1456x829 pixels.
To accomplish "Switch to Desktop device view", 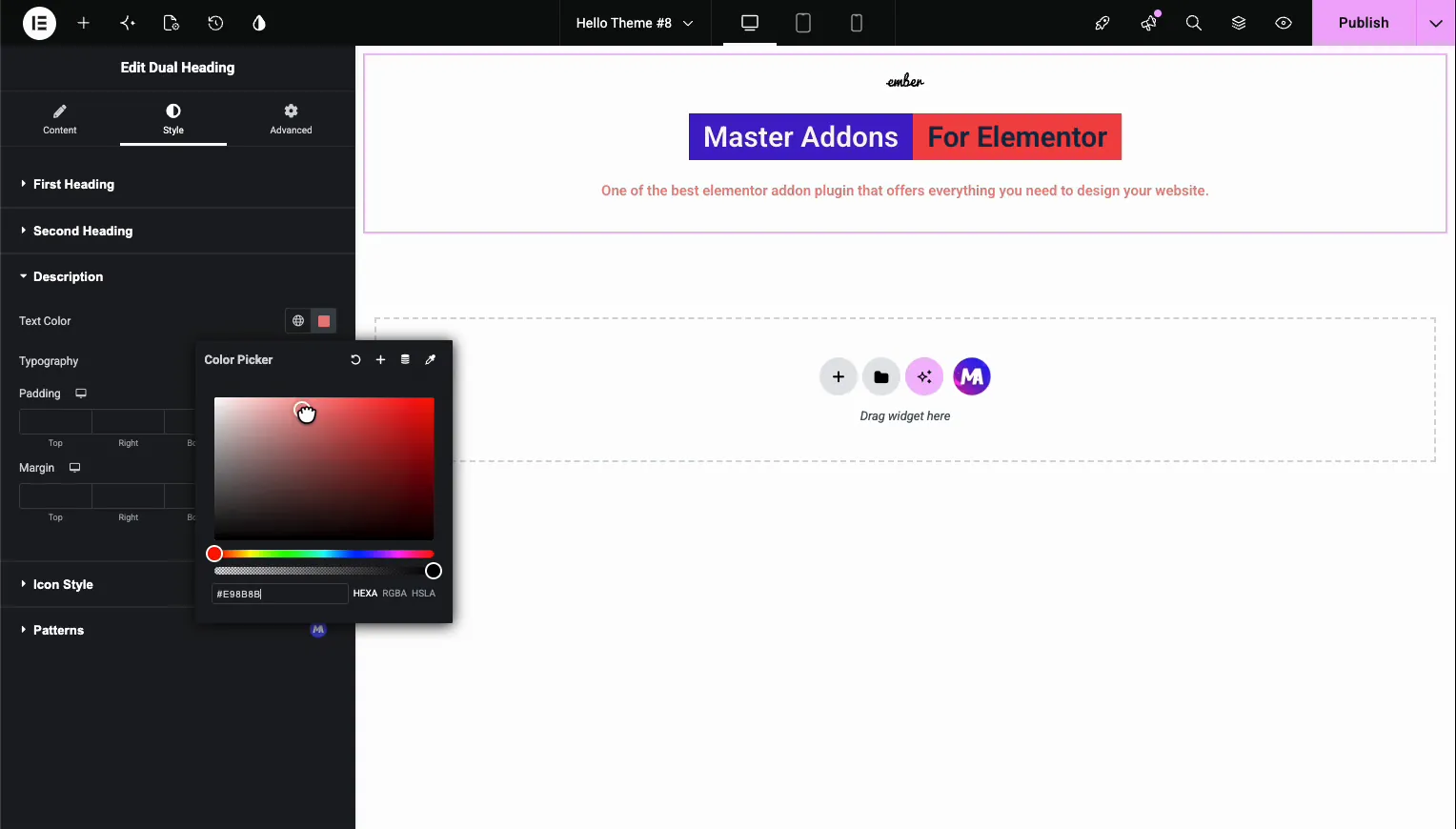I will [x=750, y=23].
